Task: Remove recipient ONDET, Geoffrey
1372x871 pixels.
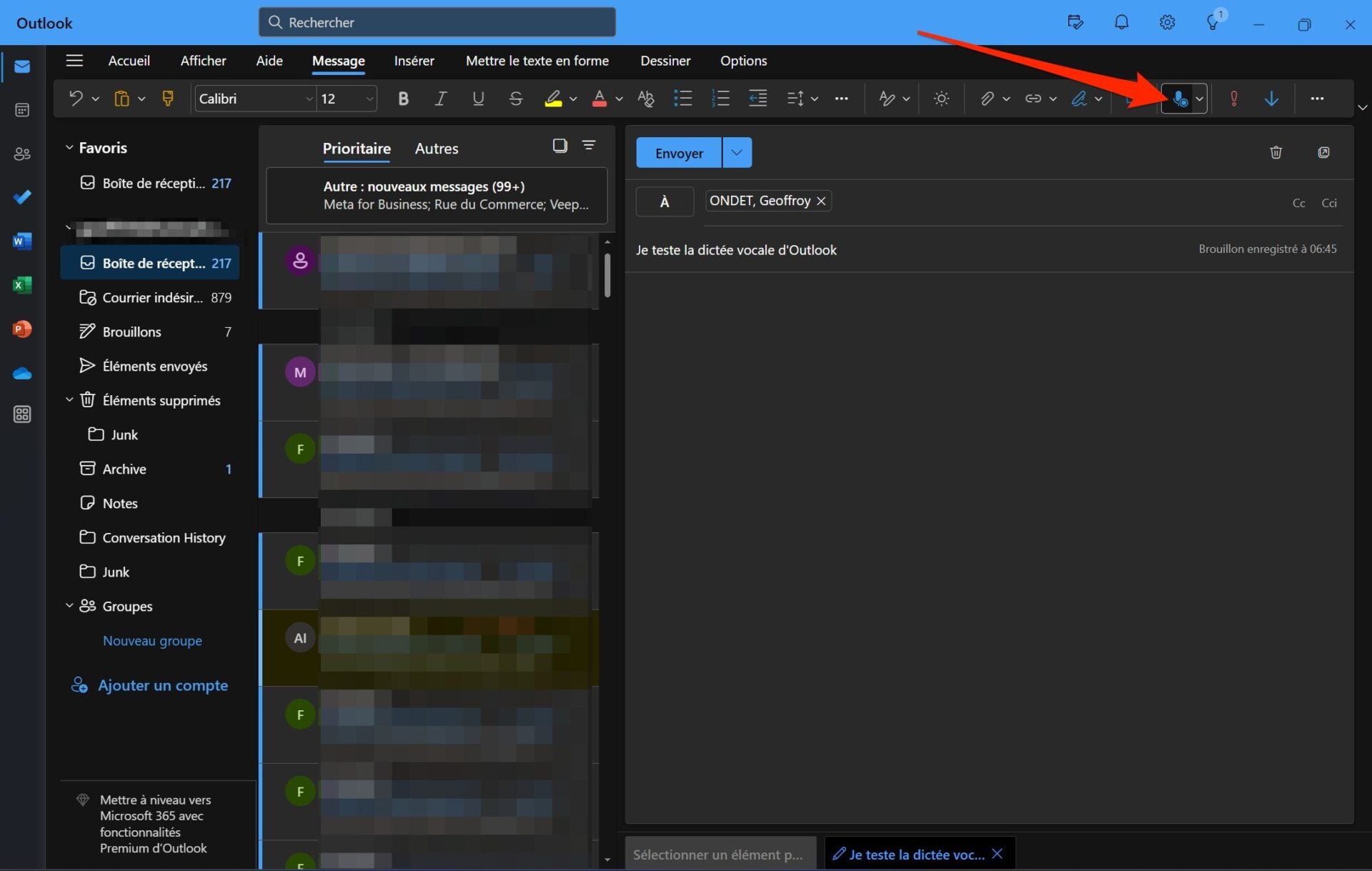Action: (x=822, y=201)
